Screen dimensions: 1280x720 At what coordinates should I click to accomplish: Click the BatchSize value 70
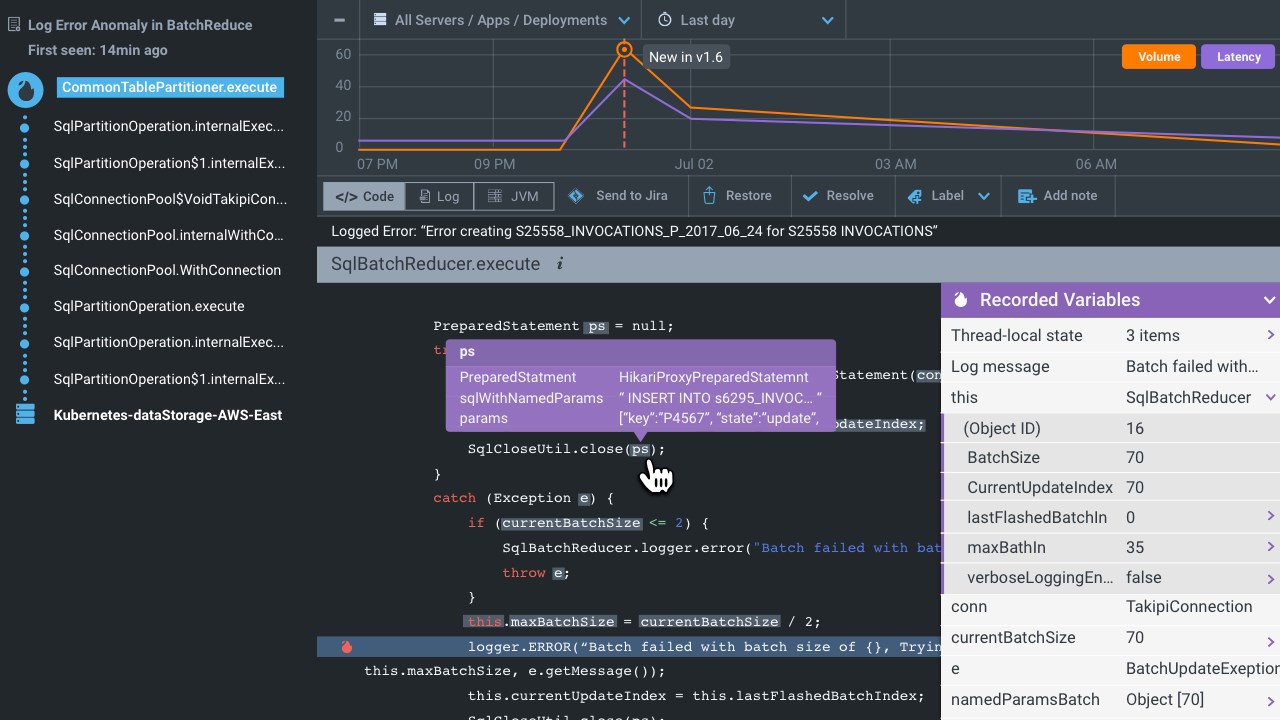1135,457
